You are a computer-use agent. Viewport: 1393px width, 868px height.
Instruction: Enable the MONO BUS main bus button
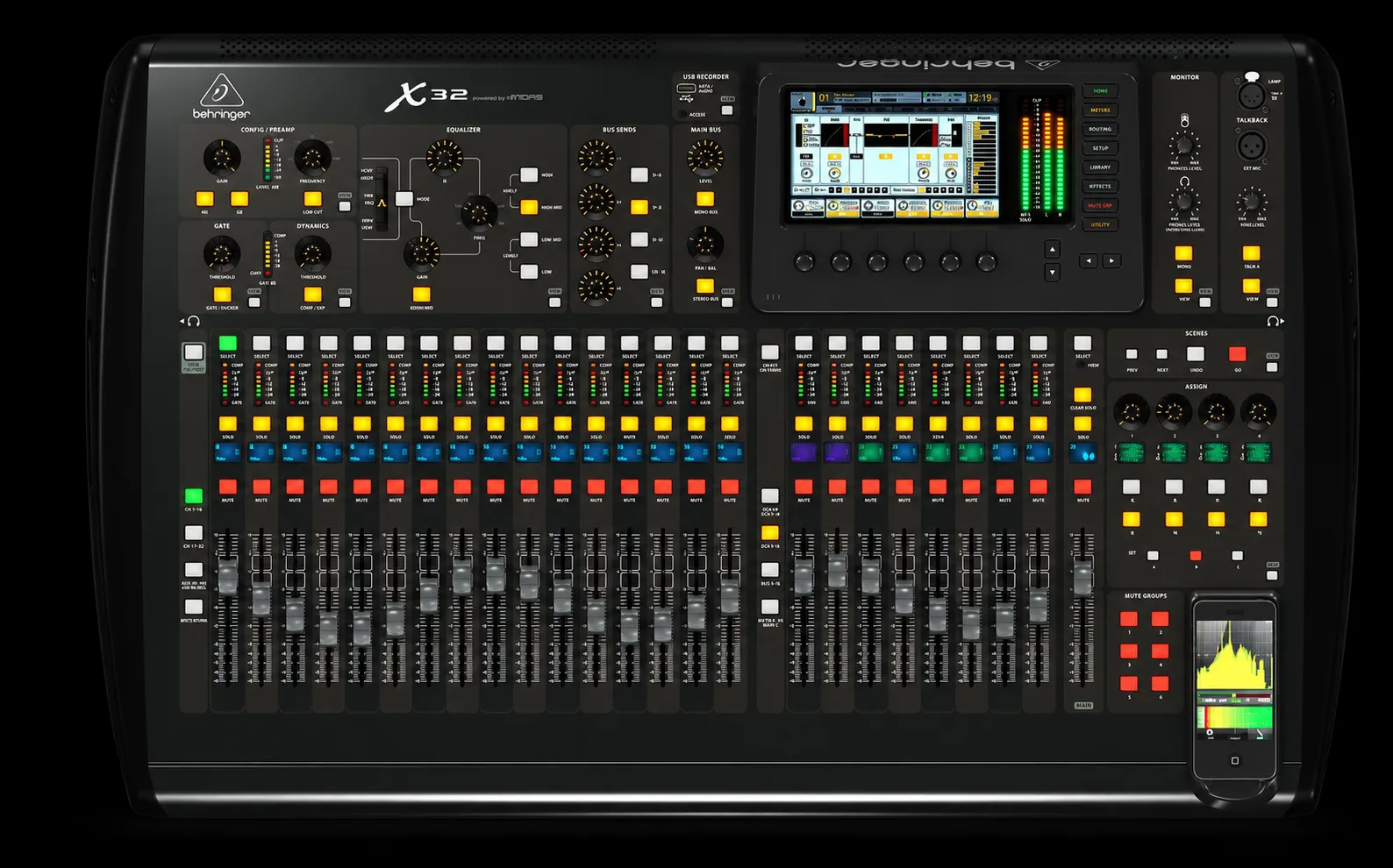[705, 199]
